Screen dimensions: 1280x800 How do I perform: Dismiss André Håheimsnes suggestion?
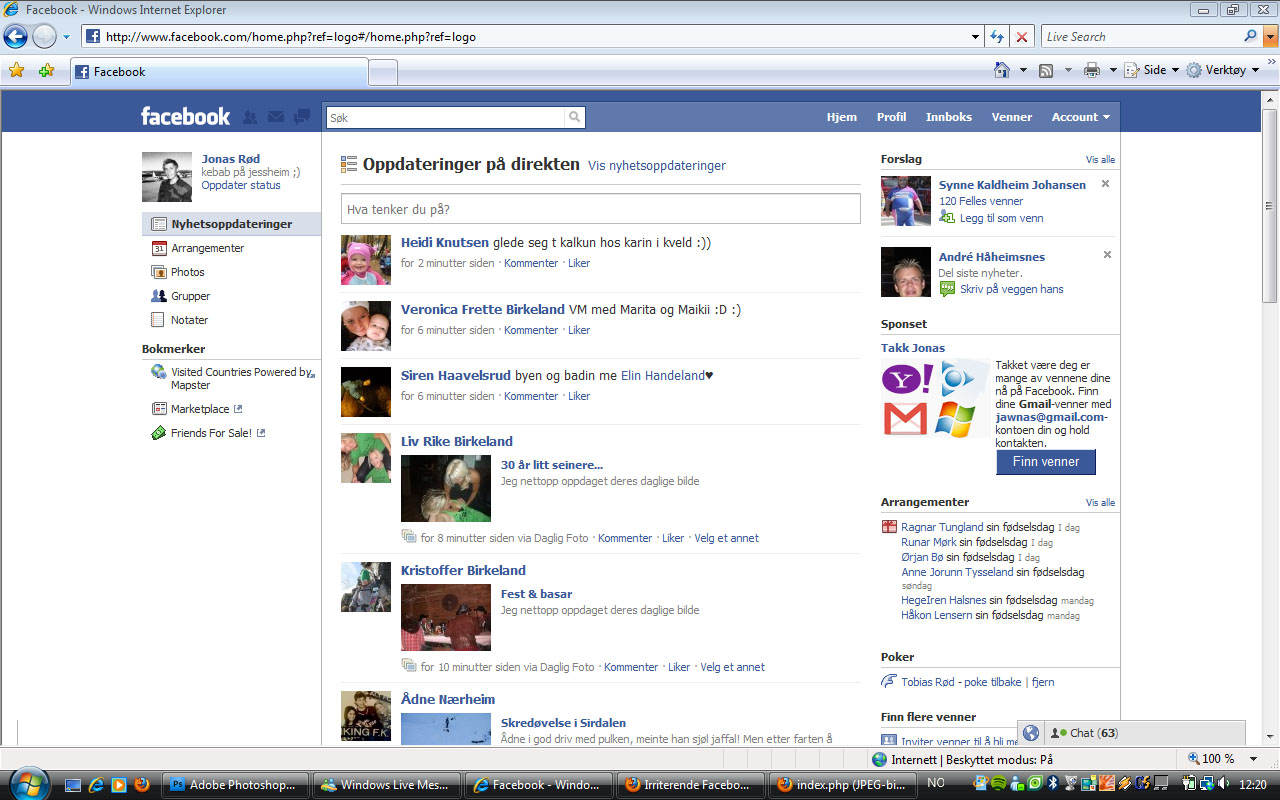tap(1107, 255)
